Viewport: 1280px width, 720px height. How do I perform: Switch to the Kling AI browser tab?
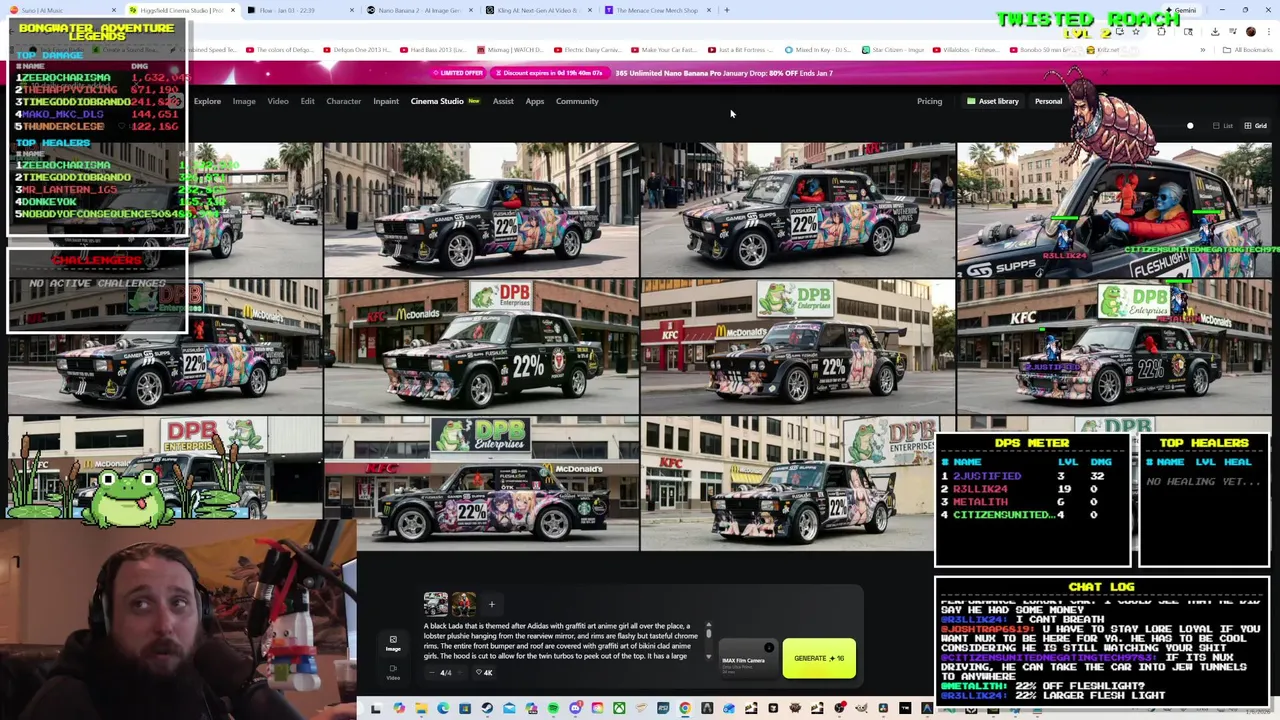pos(539,10)
